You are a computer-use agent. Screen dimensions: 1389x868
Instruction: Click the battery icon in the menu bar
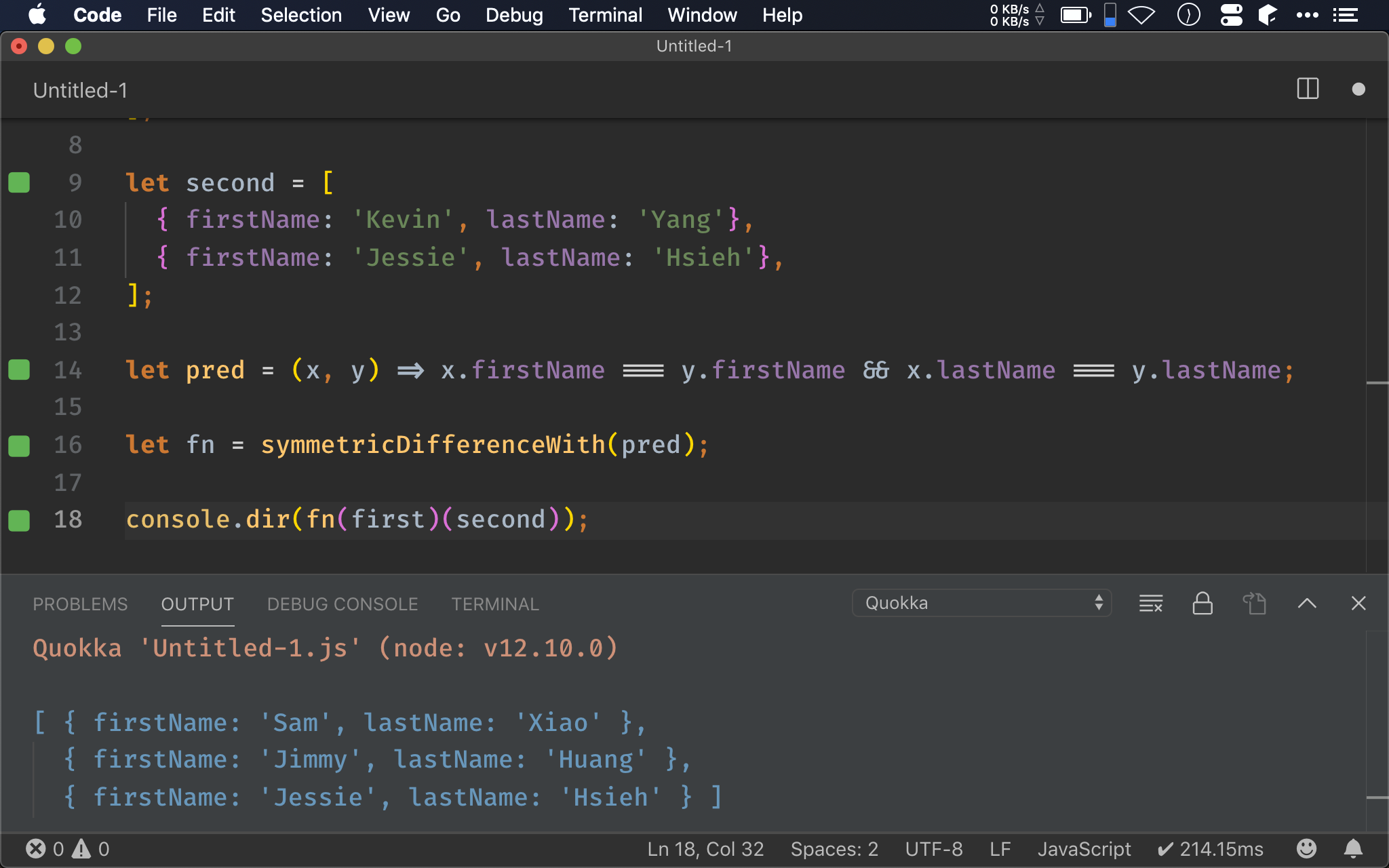[x=1076, y=15]
